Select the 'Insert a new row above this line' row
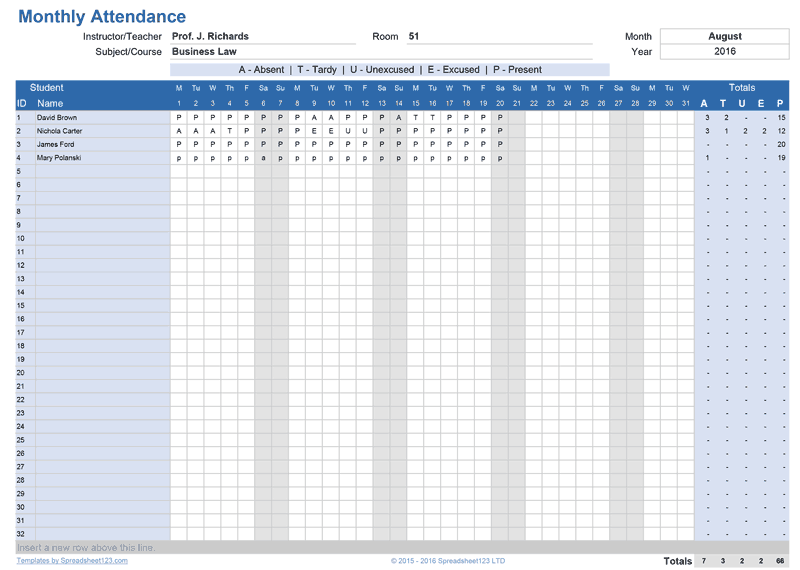The image size is (800, 570). coord(86,548)
